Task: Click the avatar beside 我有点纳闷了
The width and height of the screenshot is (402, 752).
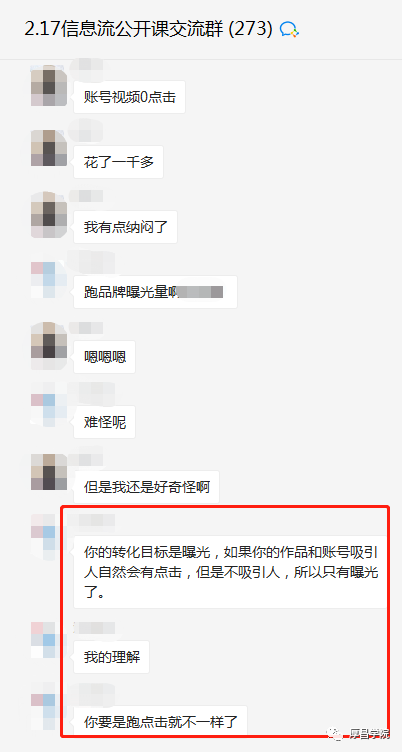Action: tap(48, 215)
